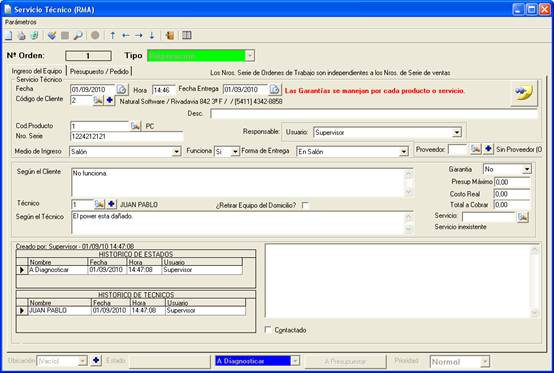
Task: Expand the Medio de Ingreso dropdown
Action: pyautogui.click(x=176, y=152)
